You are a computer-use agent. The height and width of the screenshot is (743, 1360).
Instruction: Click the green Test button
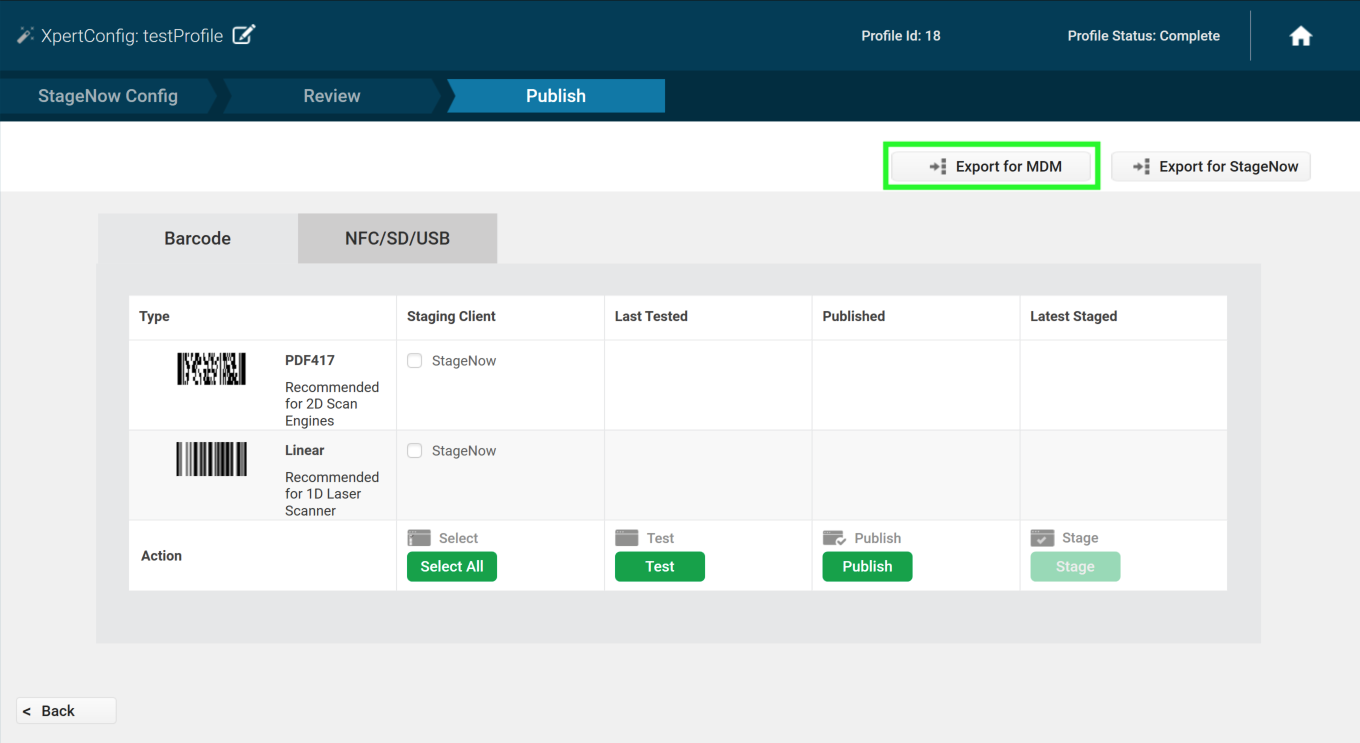(660, 566)
